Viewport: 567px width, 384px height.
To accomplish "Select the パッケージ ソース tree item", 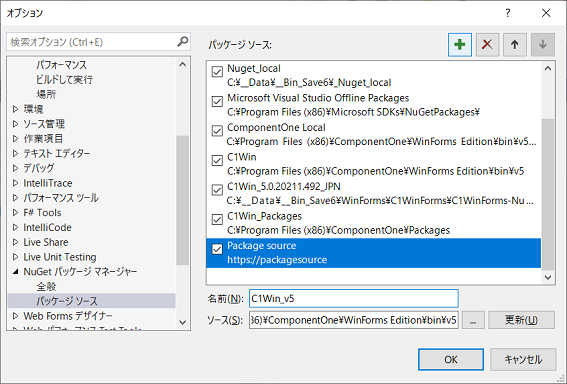I will click(x=67, y=301).
